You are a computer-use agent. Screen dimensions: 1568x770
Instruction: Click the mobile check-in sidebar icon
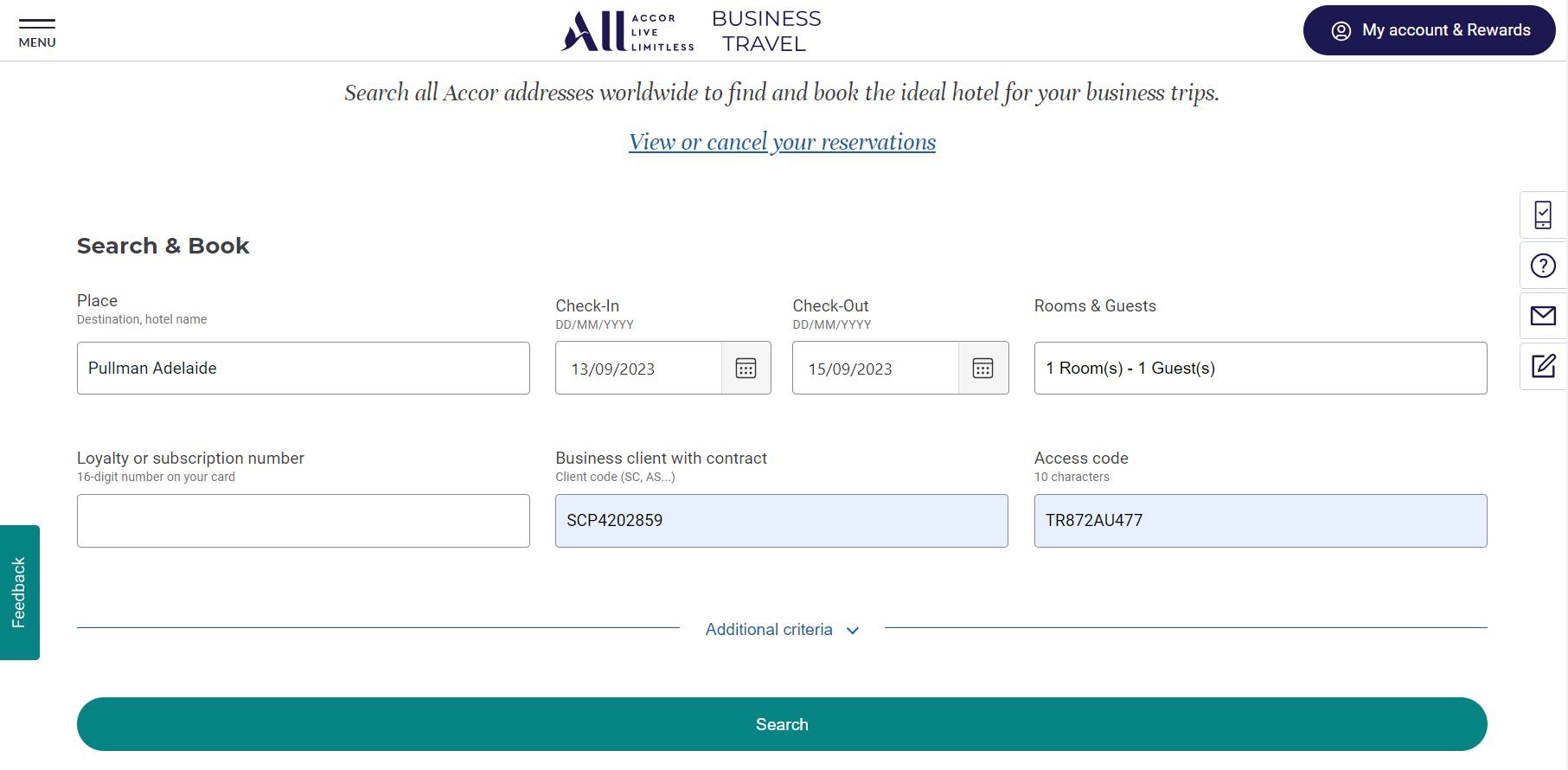point(1543,215)
